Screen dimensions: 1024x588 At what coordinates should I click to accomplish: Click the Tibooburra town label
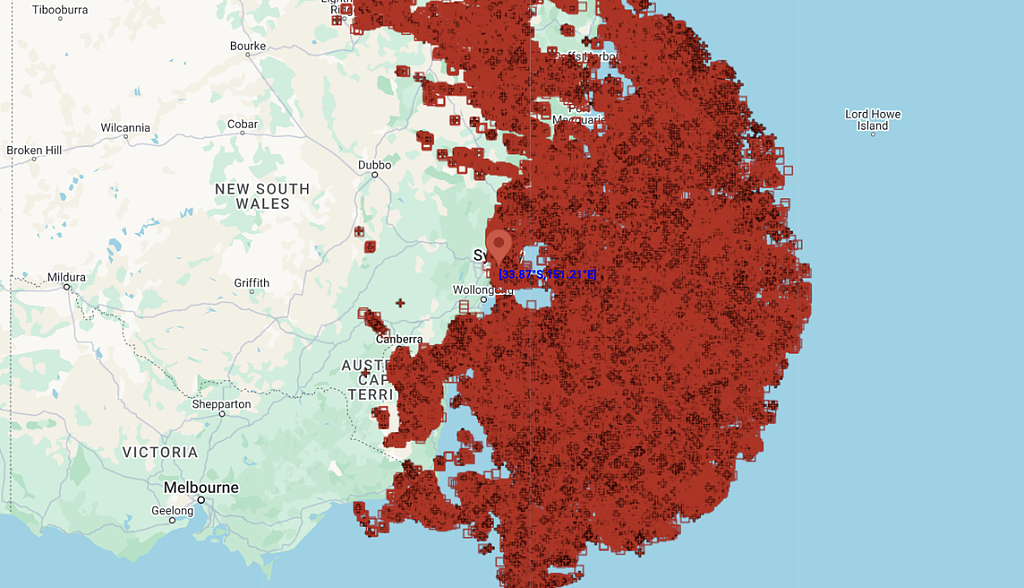pos(60,10)
